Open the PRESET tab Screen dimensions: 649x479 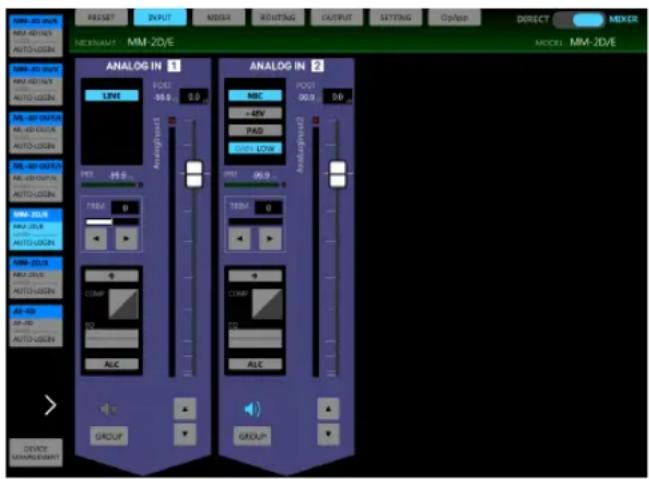tap(101, 17)
